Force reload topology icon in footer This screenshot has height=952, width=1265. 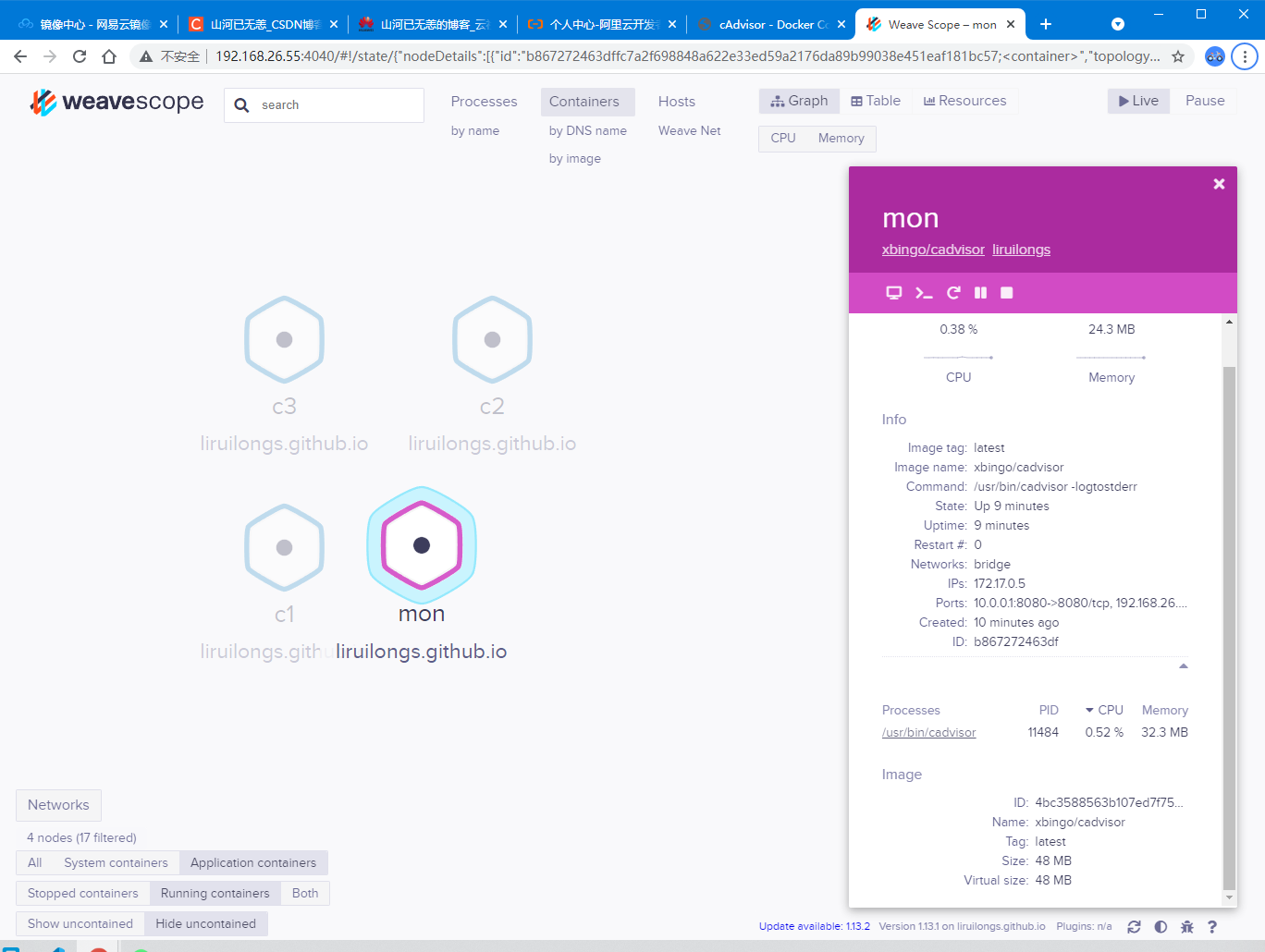[1134, 926]
